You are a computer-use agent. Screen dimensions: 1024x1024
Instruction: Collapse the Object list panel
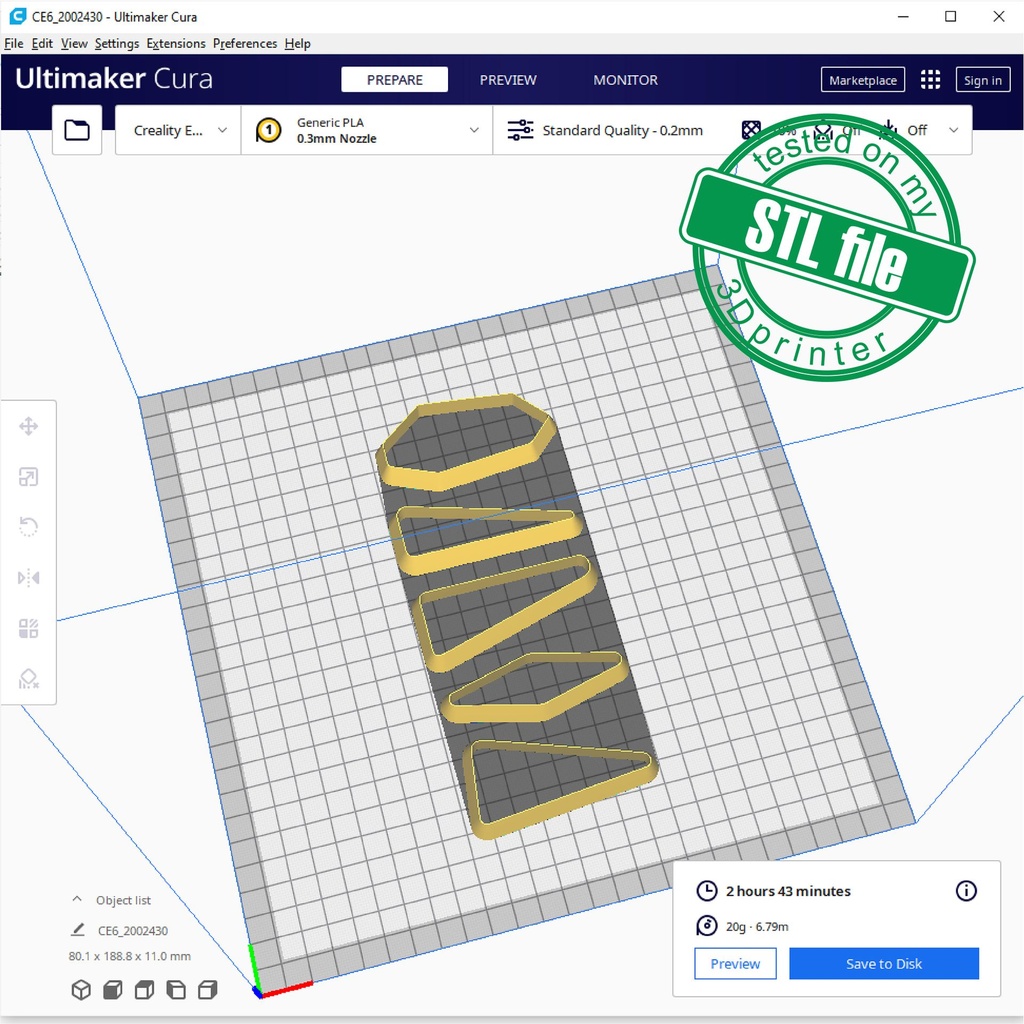(x=77, y=900)
